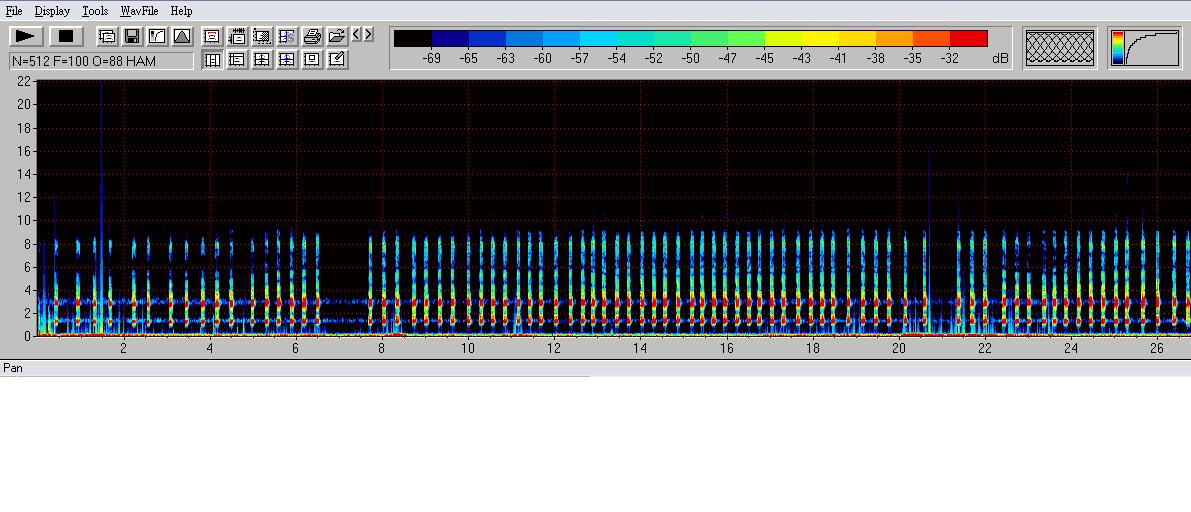The width and height of the screenshot is (1191, 512).
Task: Open the WavFile menu
Action: 139,11
